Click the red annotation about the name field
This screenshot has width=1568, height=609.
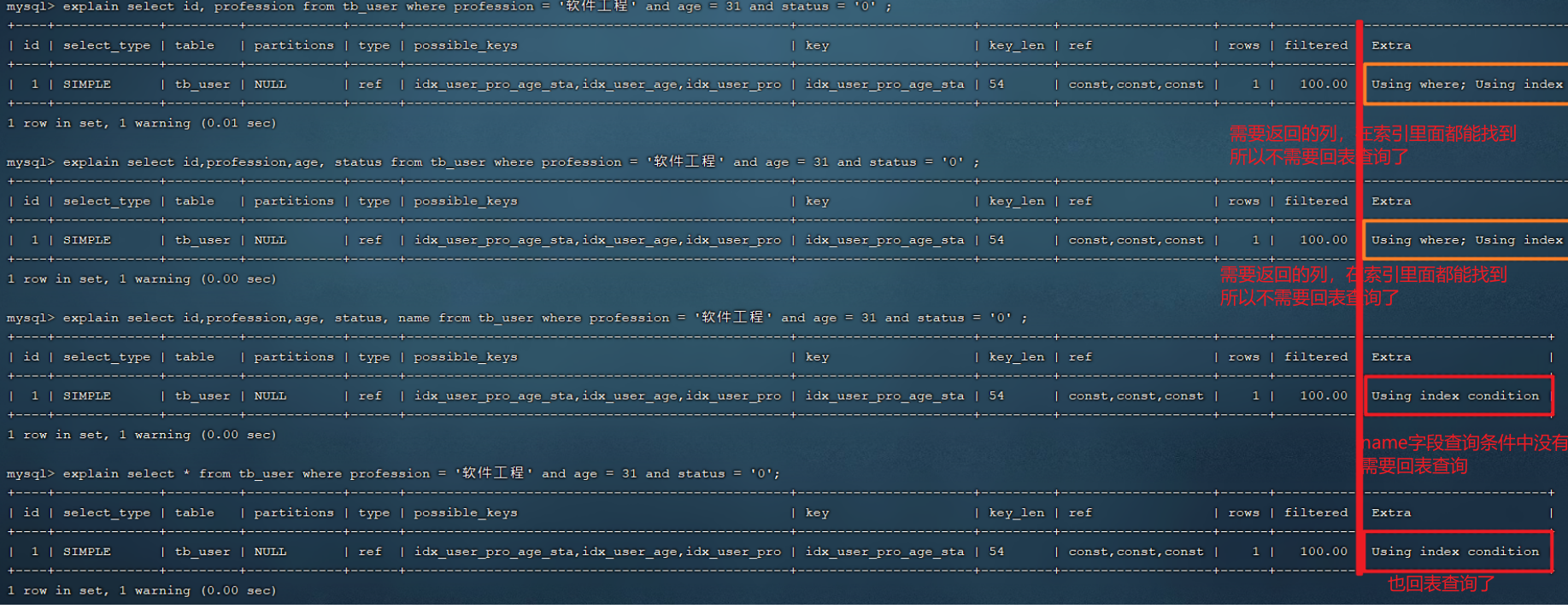[1463, 454]
